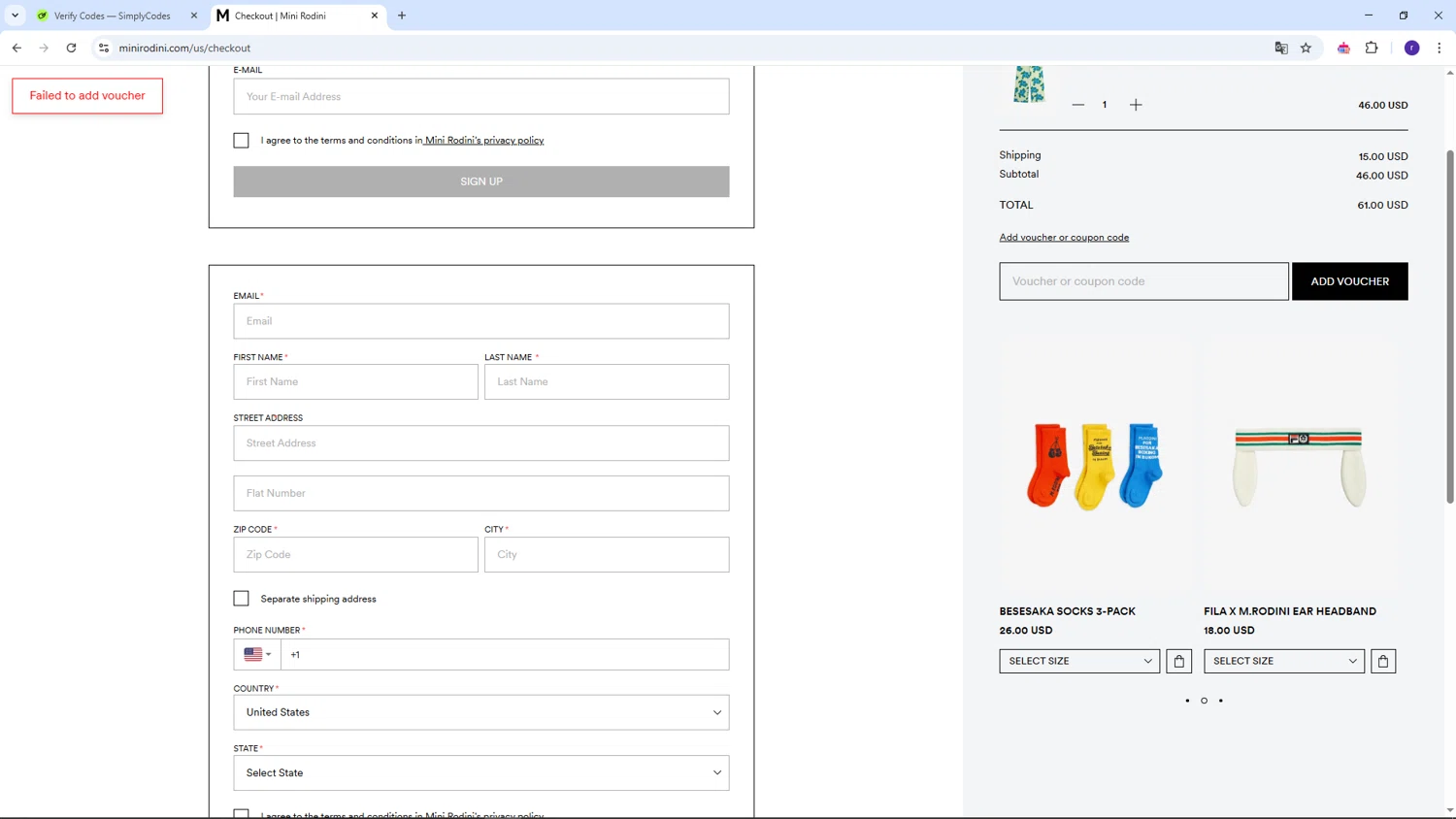Screen dimensions: 1456x819
Task: Increase item quantity with plus icon
Action: pos(1136,105)
